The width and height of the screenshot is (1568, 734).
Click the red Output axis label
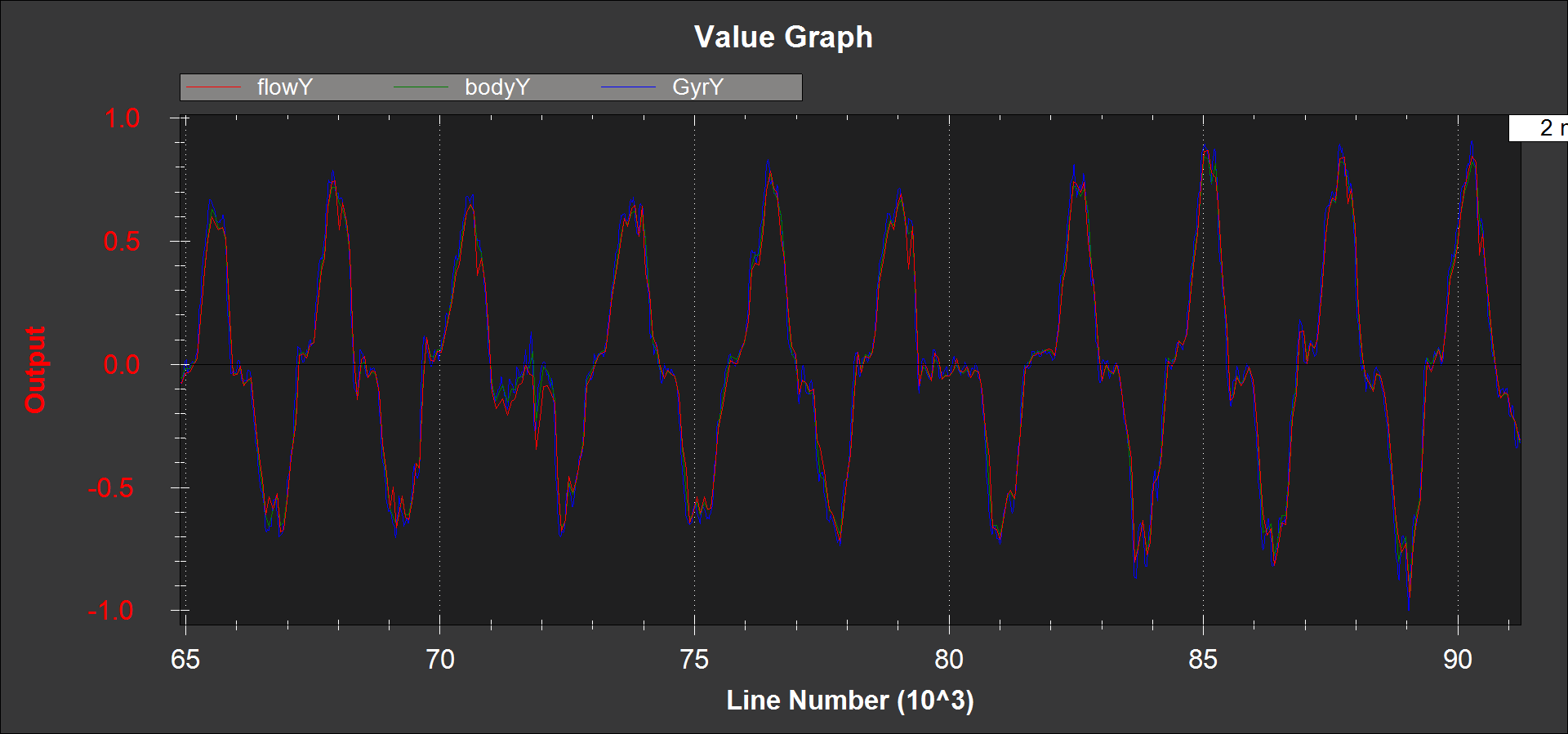point(35,370)
